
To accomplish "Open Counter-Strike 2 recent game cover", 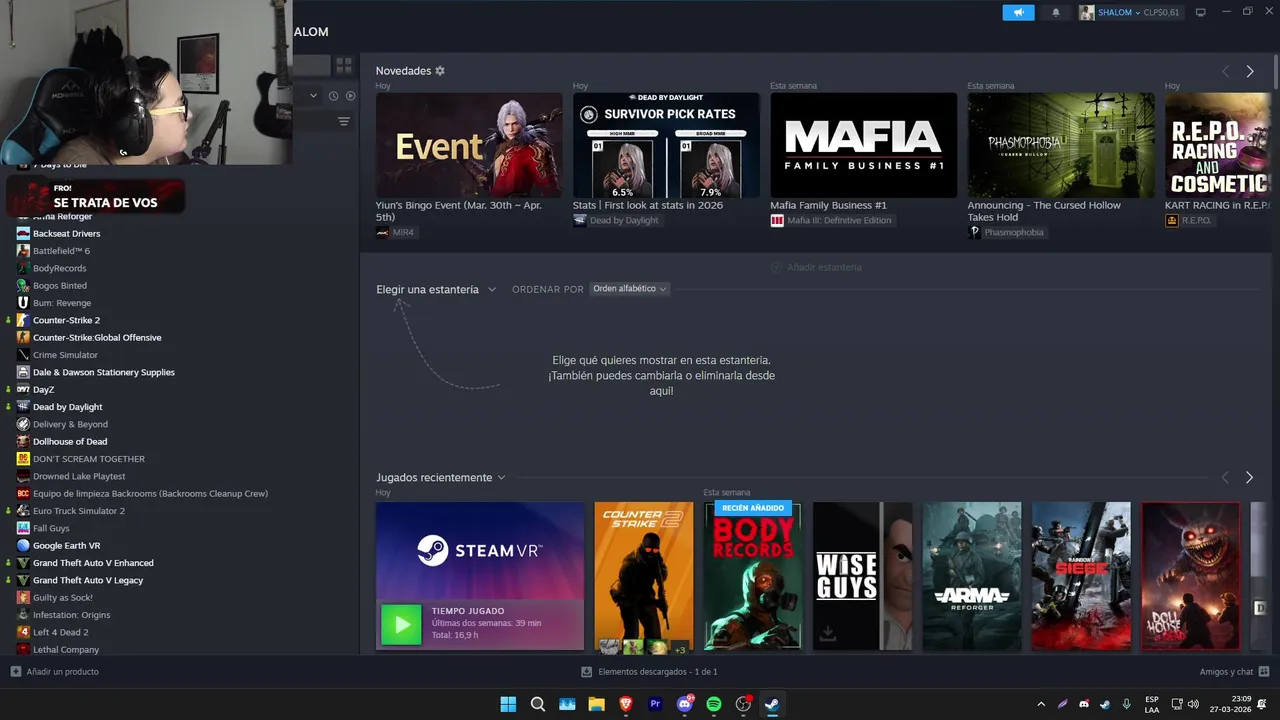I will (643, 577).
